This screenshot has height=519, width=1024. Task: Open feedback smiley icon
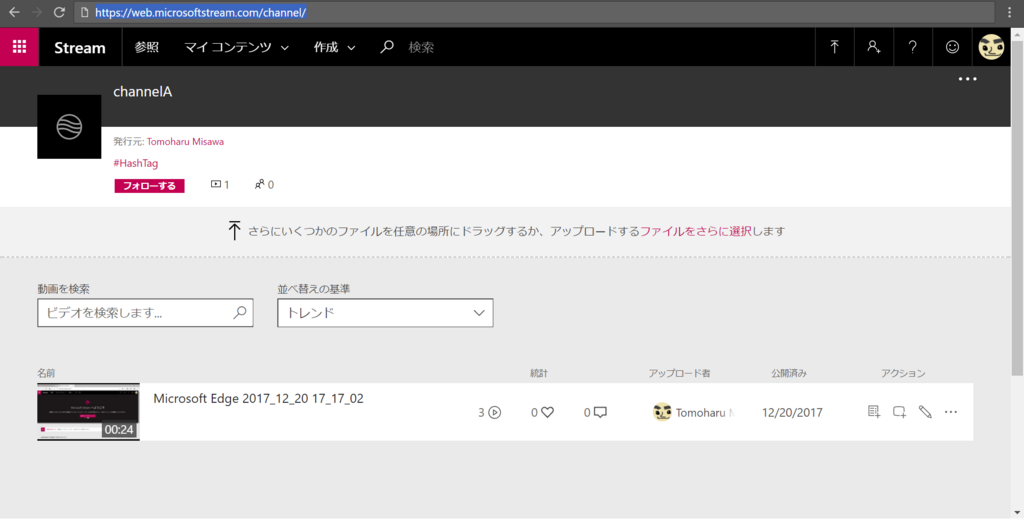point(952,47)
